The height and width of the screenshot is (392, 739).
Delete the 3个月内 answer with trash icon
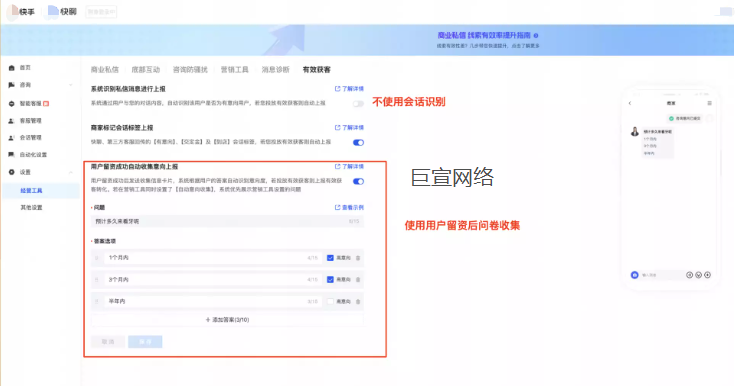click(x=358, y=280)
